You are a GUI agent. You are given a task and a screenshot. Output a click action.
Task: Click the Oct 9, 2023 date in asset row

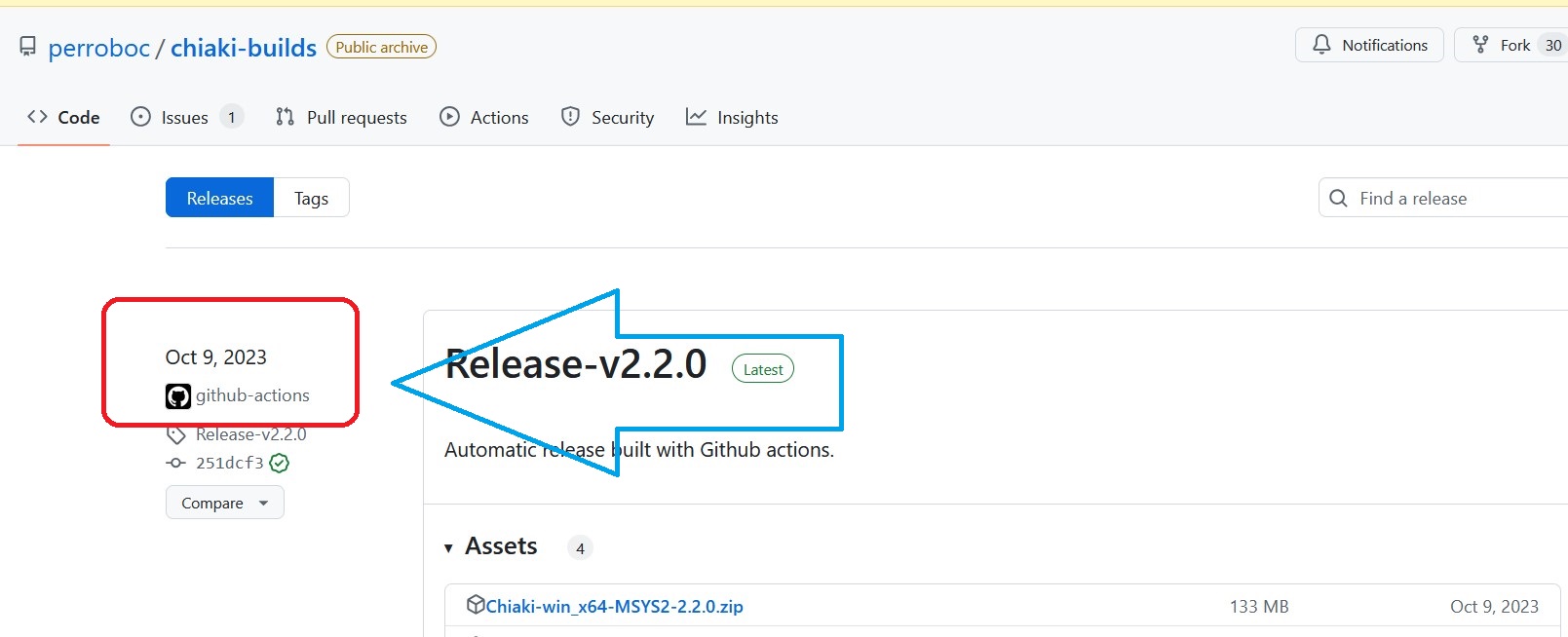tap(1494, 607)
